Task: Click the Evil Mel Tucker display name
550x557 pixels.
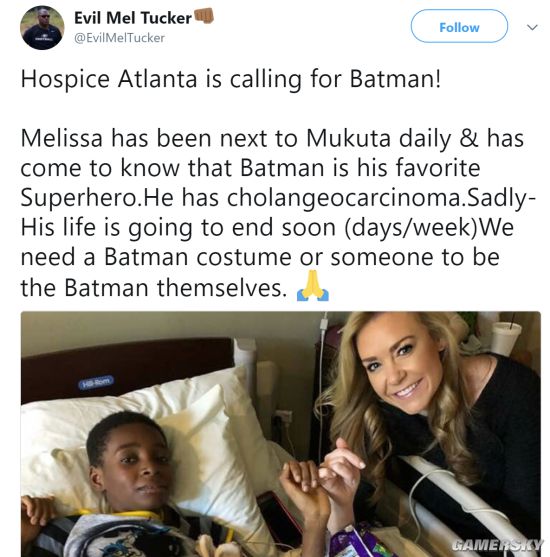Action: tap(133, 18)
